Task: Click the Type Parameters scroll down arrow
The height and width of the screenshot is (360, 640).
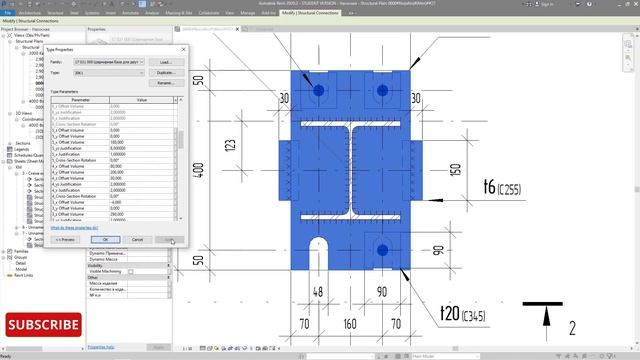Action: pyautogui.click(x=180, y=218)
